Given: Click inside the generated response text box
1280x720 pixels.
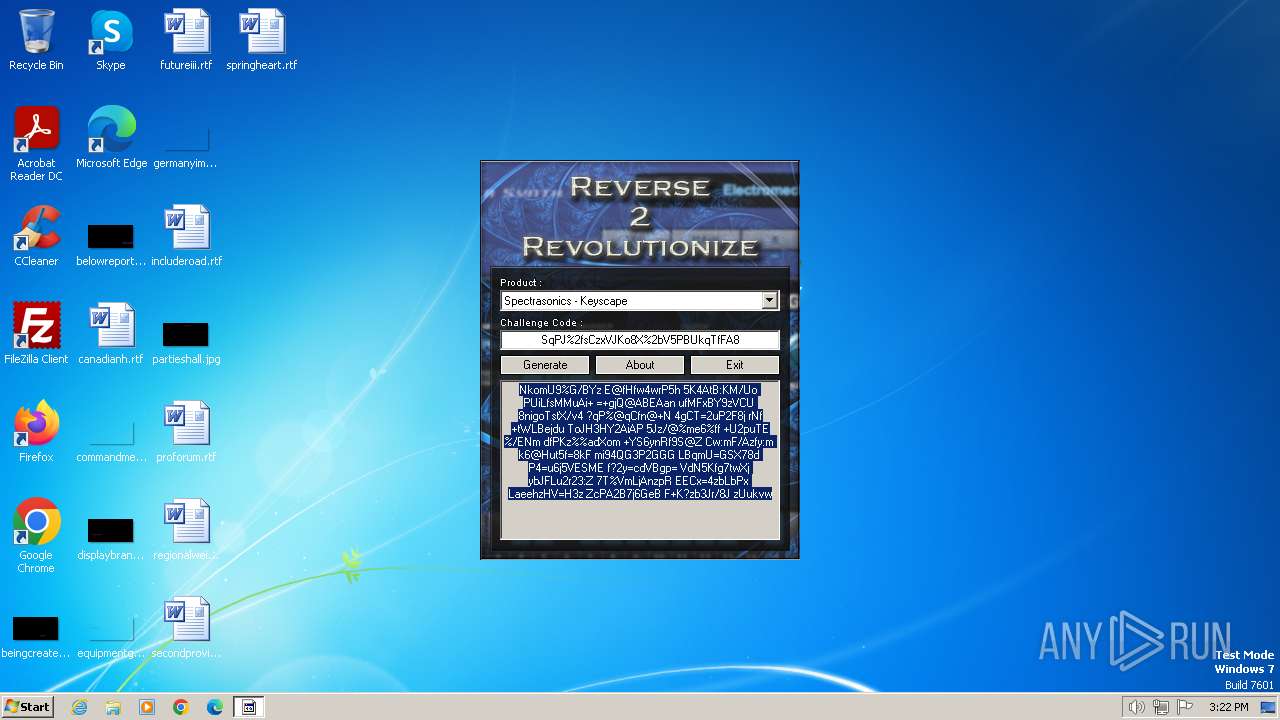Looking at the screenshot, I should pyautogui.click(x=640, y=460).
